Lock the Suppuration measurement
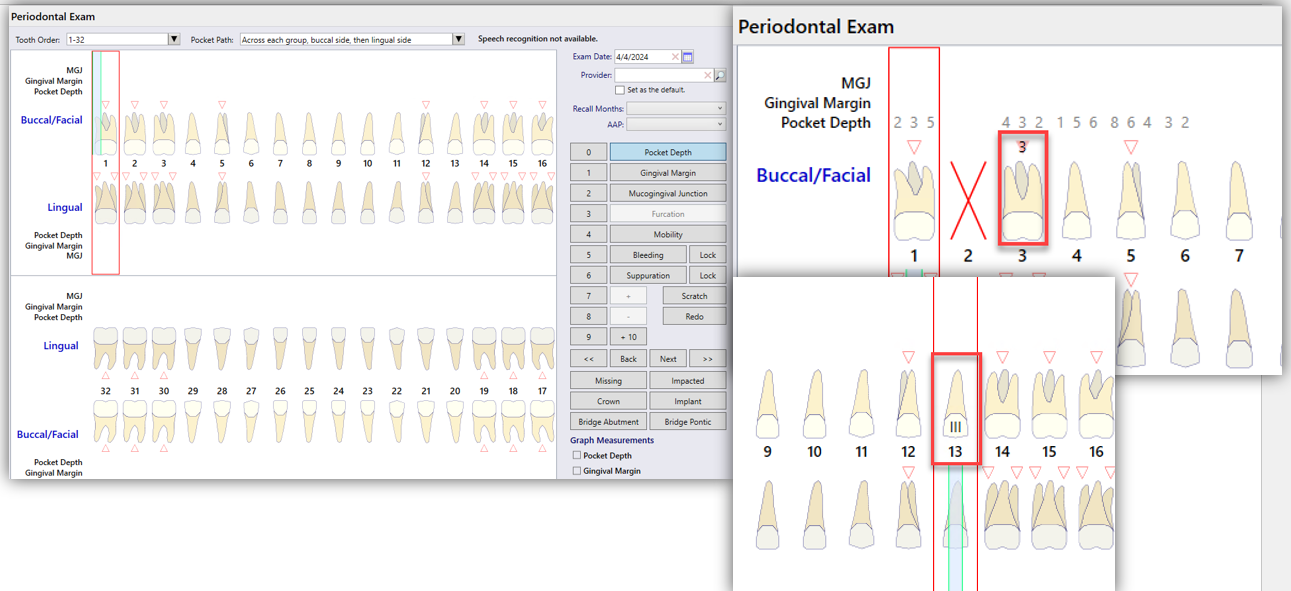The height and width of the screenshot is (591, 1291). pyautogui.click(x=708, y=275)
